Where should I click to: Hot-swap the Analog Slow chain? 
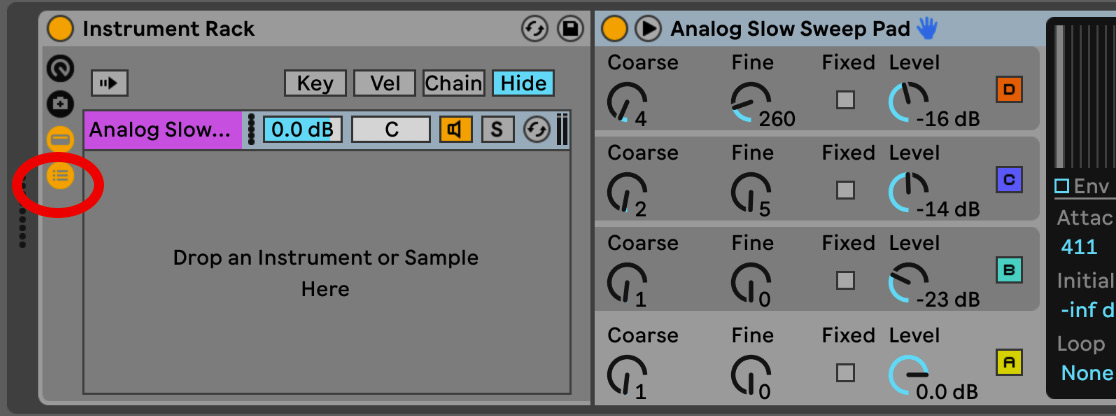tap(537, 130)
